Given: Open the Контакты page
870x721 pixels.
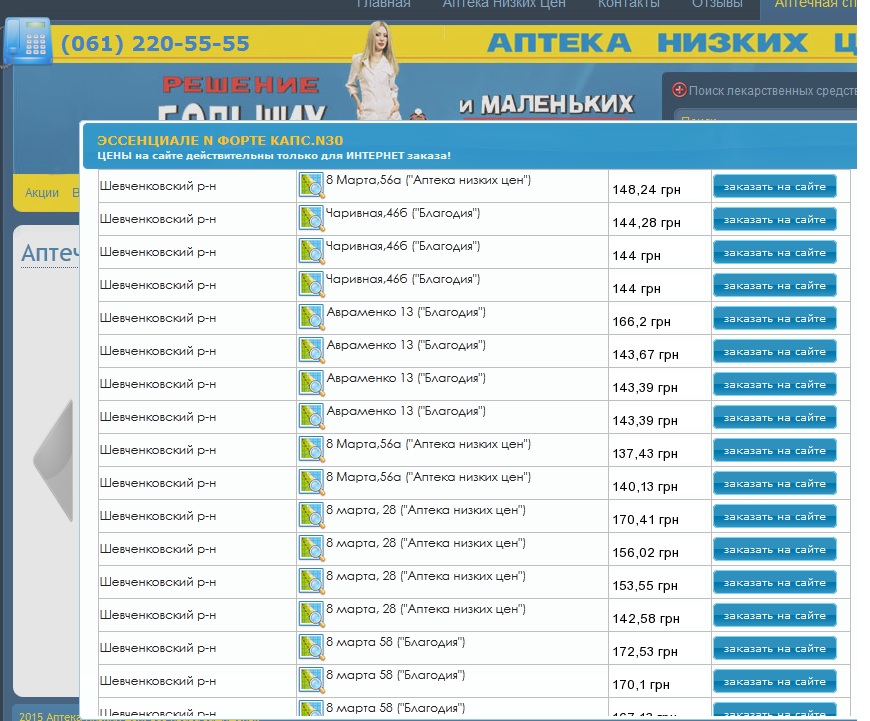Looking at the screenshot, I should point(628,4).
